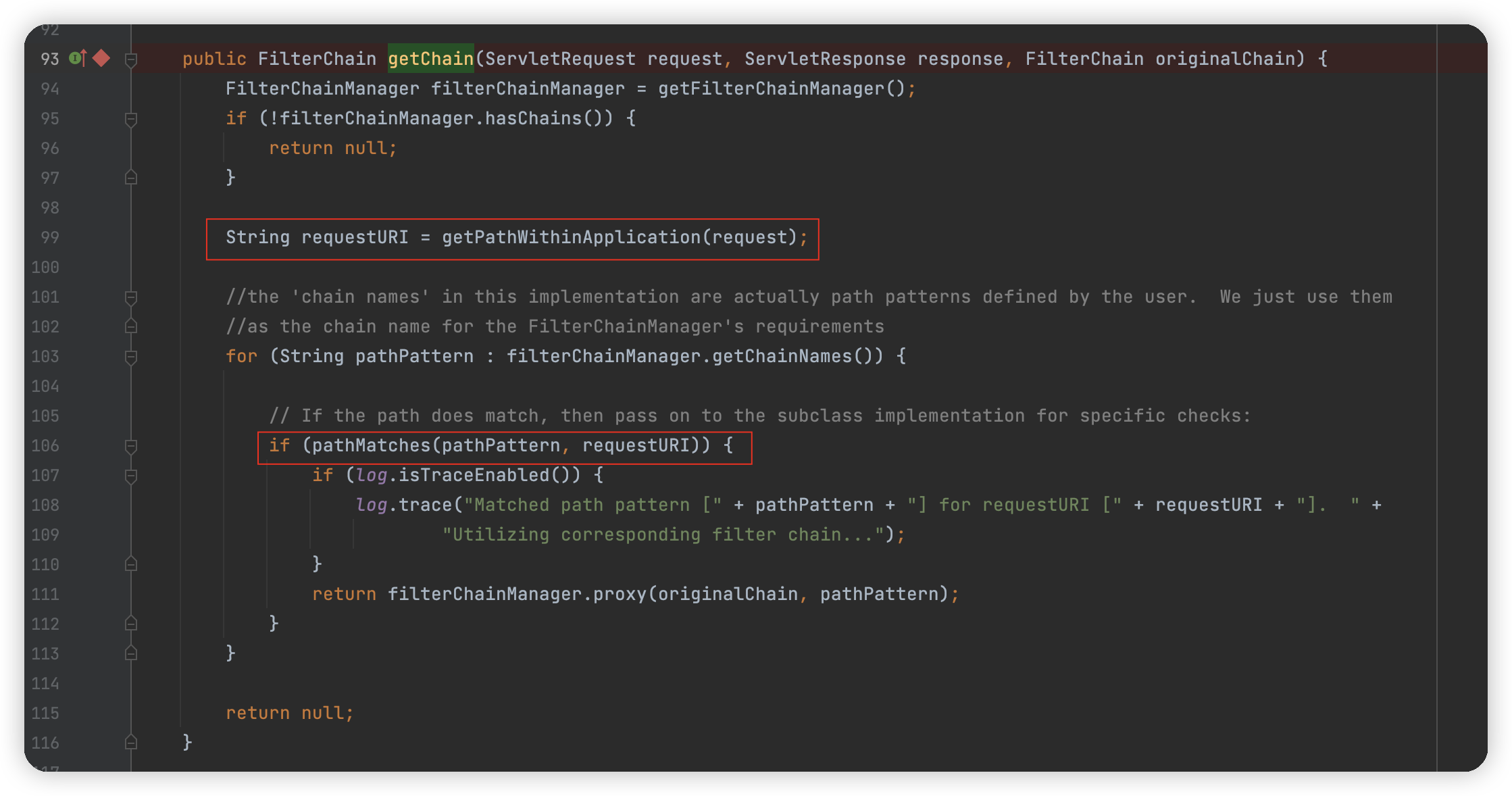
Task: Click line number 111 in the gutter
Action: click(45, 594)
